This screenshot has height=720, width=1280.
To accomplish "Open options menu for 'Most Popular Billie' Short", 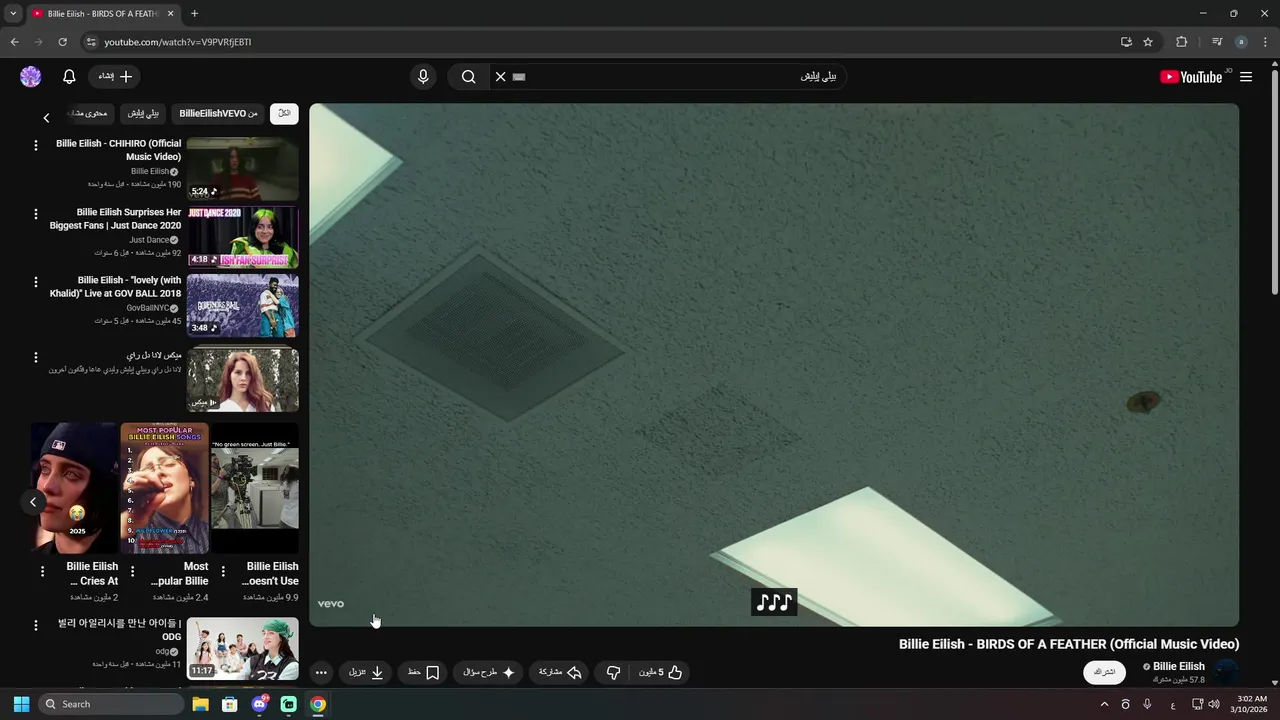I will coord(132,572).
